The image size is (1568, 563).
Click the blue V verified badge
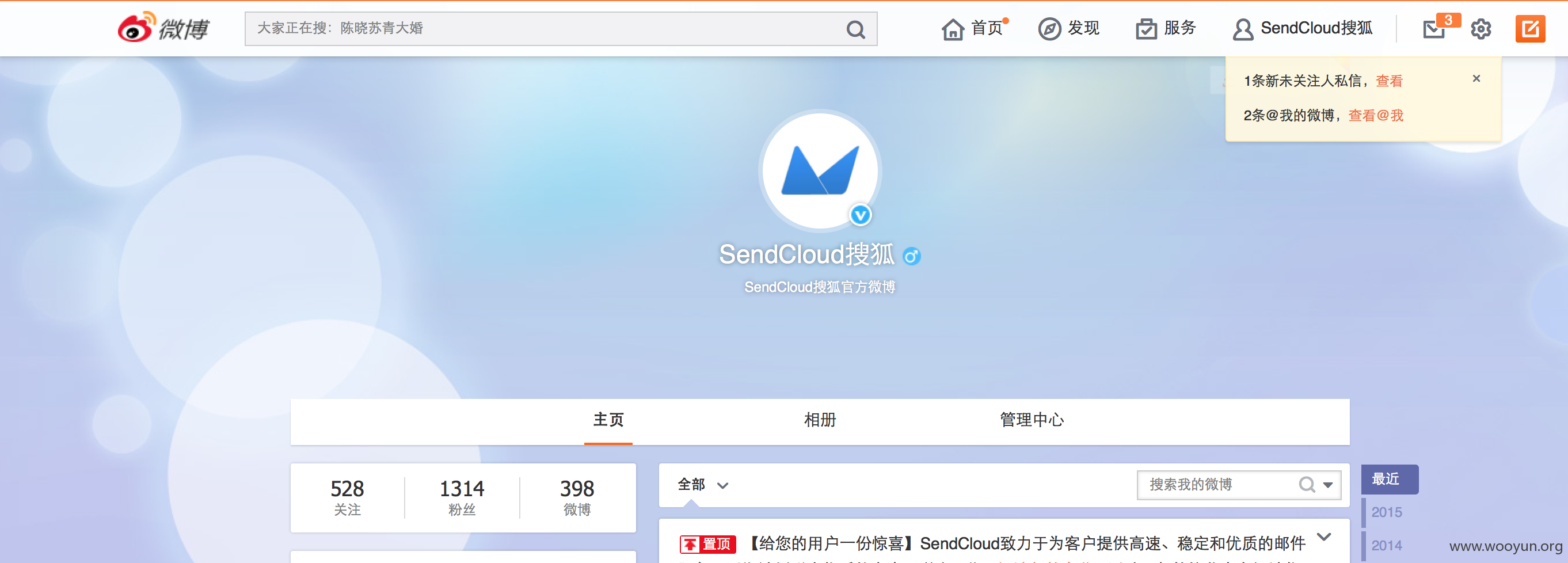[860, 215]
